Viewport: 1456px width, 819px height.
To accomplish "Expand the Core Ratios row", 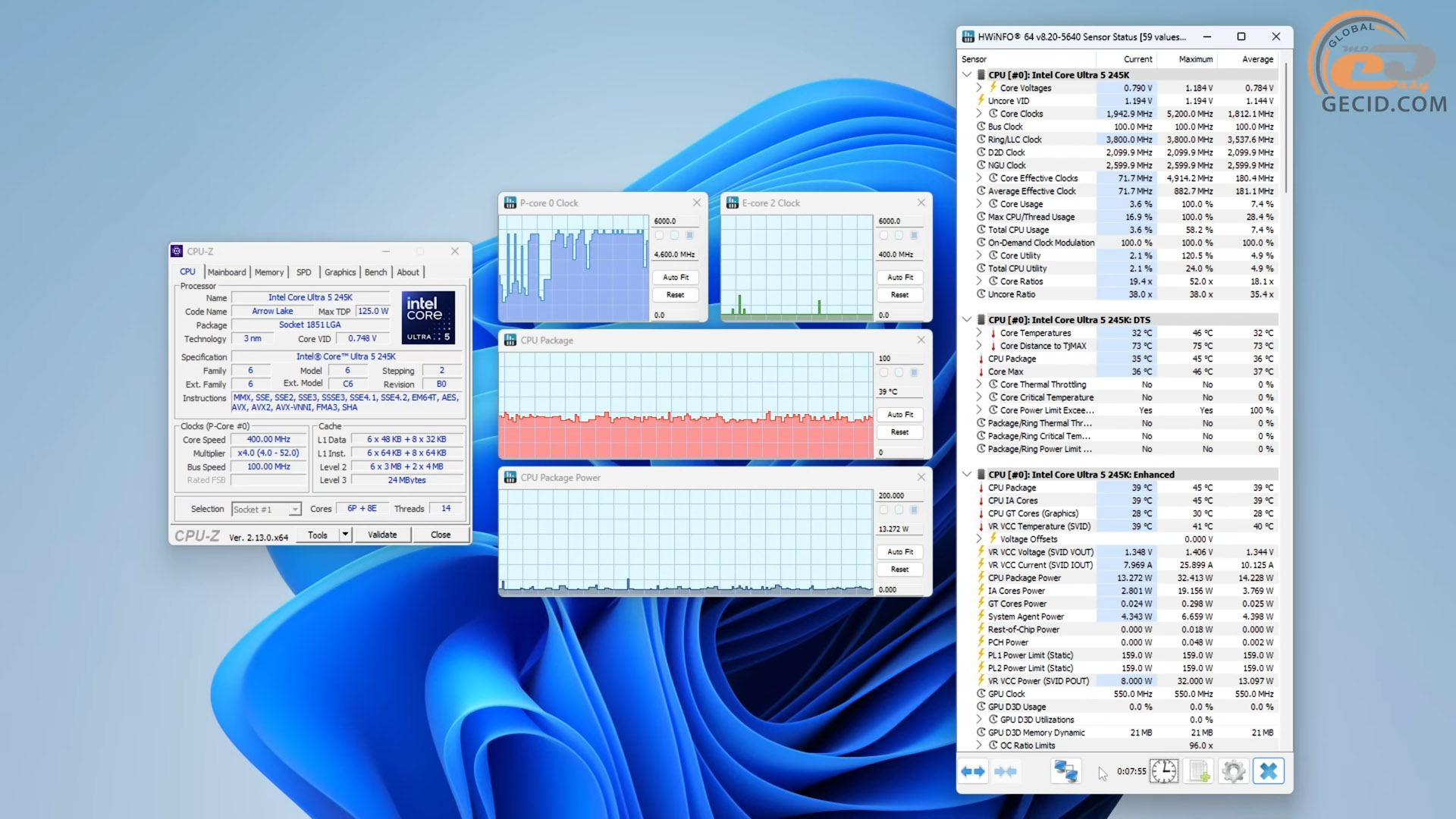I will pyautogui.click(x=979, y=281).
